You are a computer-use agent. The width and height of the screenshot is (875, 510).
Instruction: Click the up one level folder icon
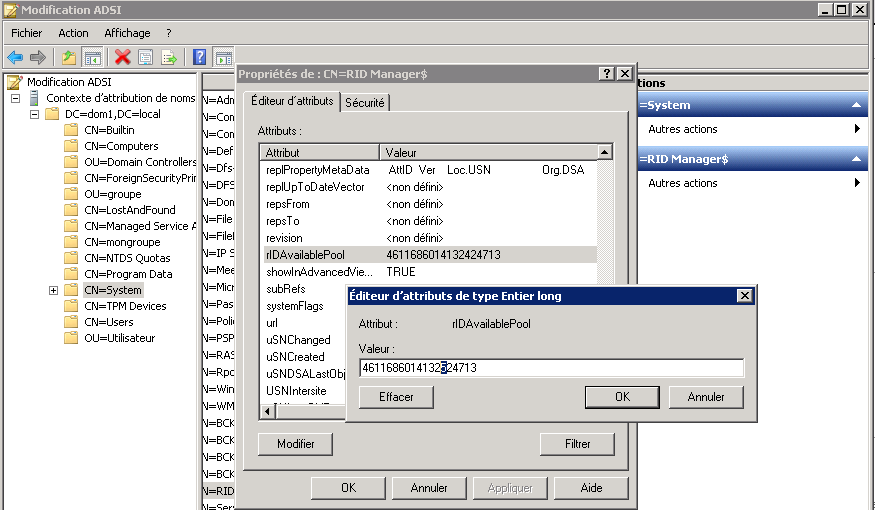[x=68, y=57]
